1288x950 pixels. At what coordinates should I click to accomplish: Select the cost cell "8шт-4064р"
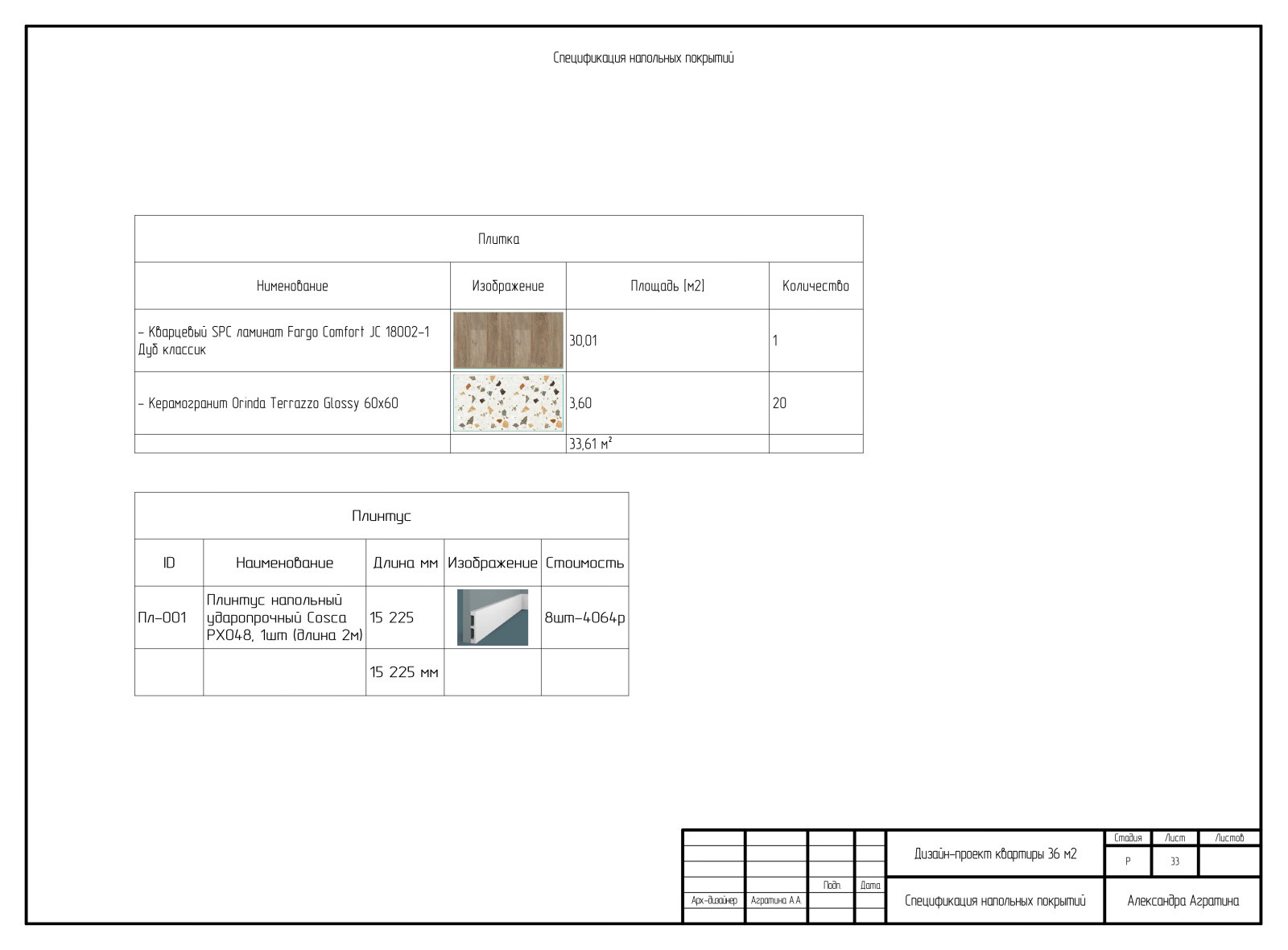point(585,617)
